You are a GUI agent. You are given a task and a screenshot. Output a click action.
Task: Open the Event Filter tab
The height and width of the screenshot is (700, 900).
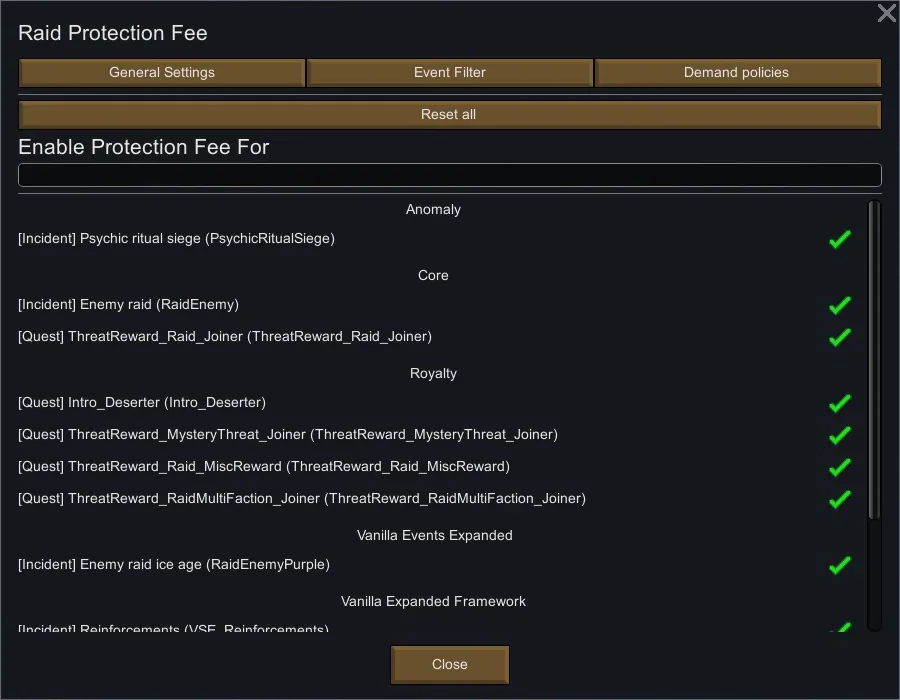coord(449,73)
